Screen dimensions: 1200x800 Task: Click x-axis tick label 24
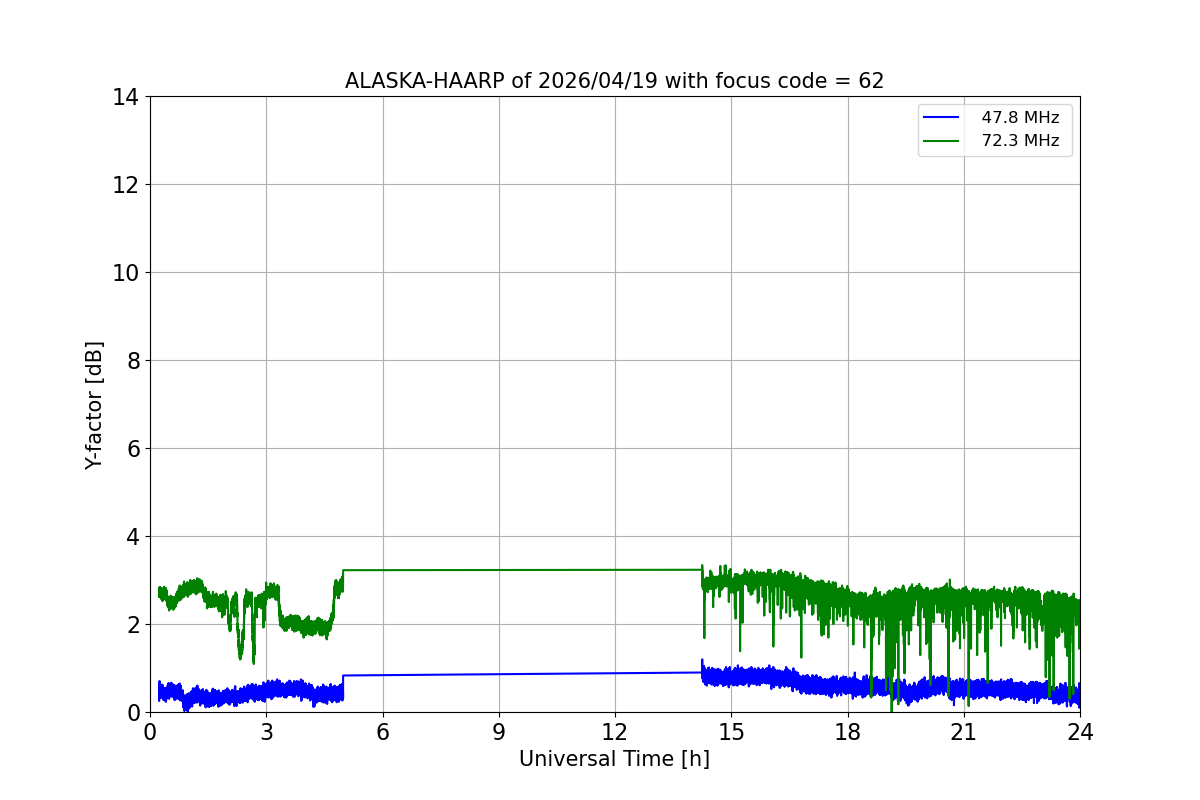click(1080, 731)
